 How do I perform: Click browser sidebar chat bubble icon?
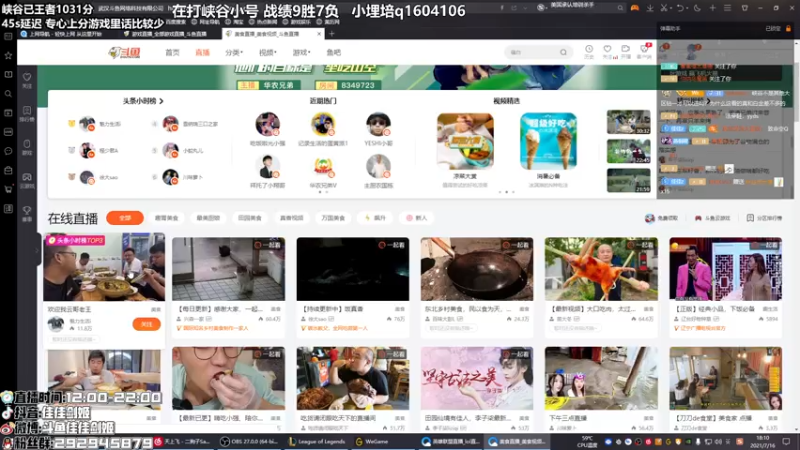pos(8,151)
